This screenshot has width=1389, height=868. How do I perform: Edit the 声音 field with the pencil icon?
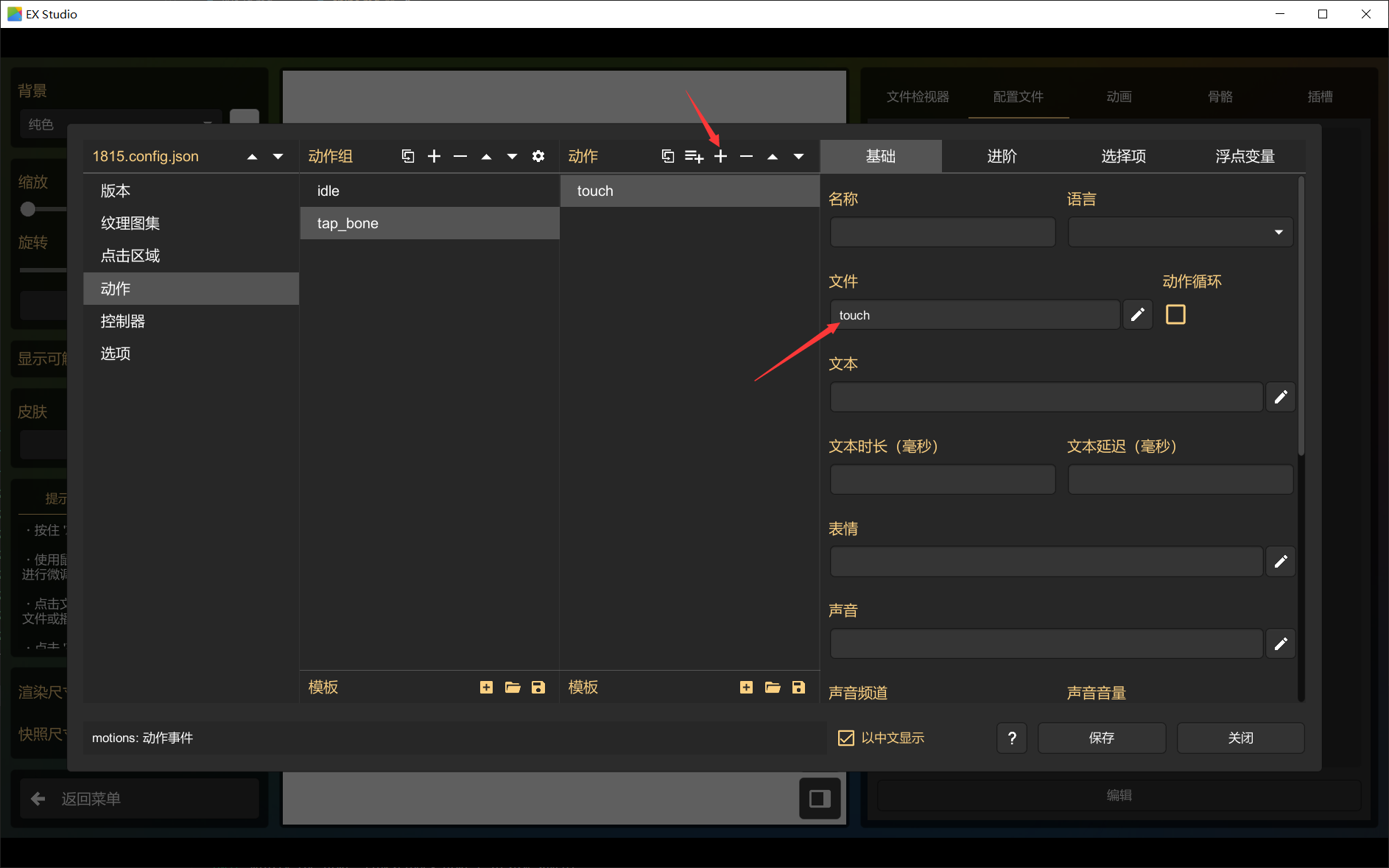click(x=1281, y=644)
